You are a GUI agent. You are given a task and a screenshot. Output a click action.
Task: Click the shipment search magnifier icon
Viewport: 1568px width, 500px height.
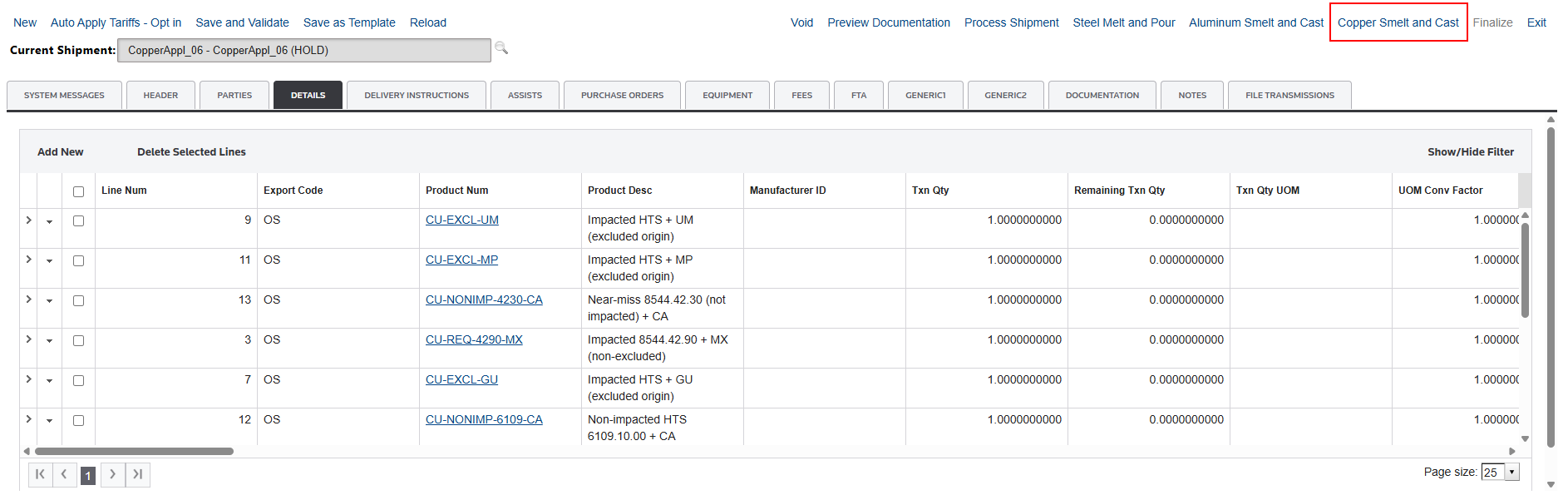pos(501,48)
